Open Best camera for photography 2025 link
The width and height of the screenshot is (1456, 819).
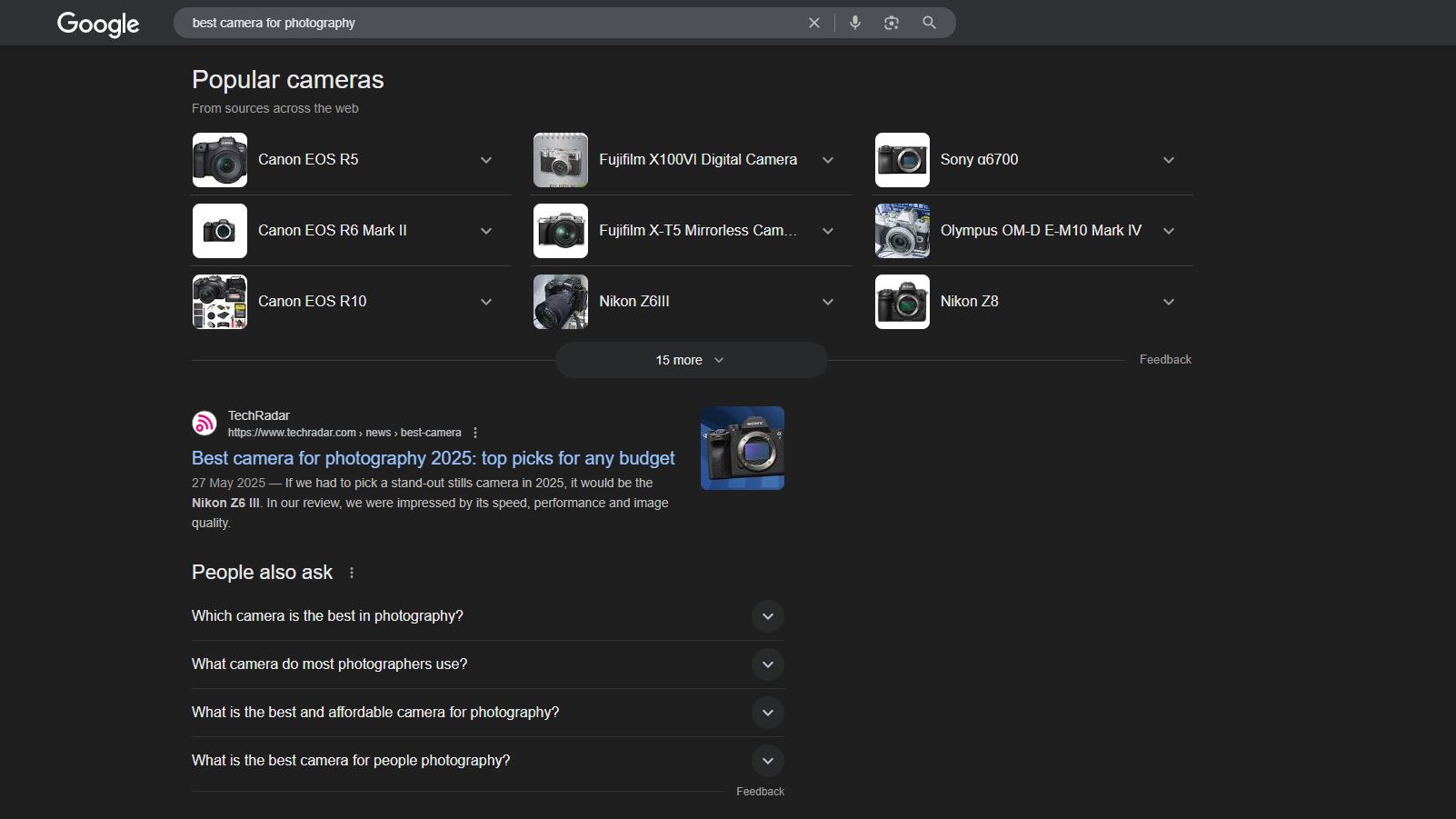click(x=434, y=458)
